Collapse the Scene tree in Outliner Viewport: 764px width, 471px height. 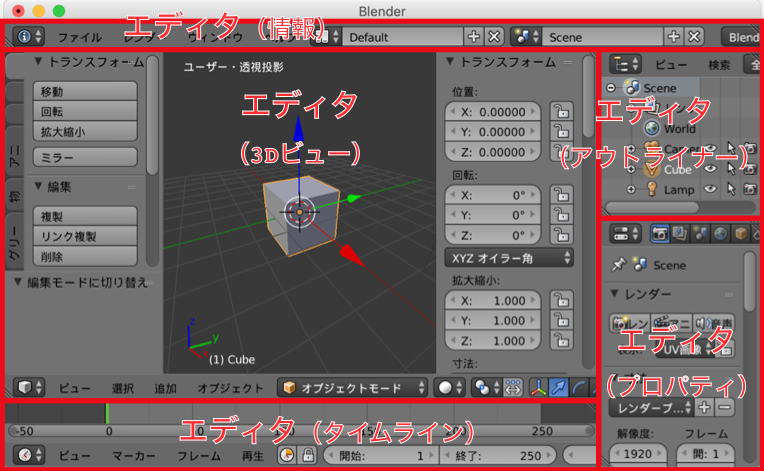pyautogui.click(x=611, y=88)
